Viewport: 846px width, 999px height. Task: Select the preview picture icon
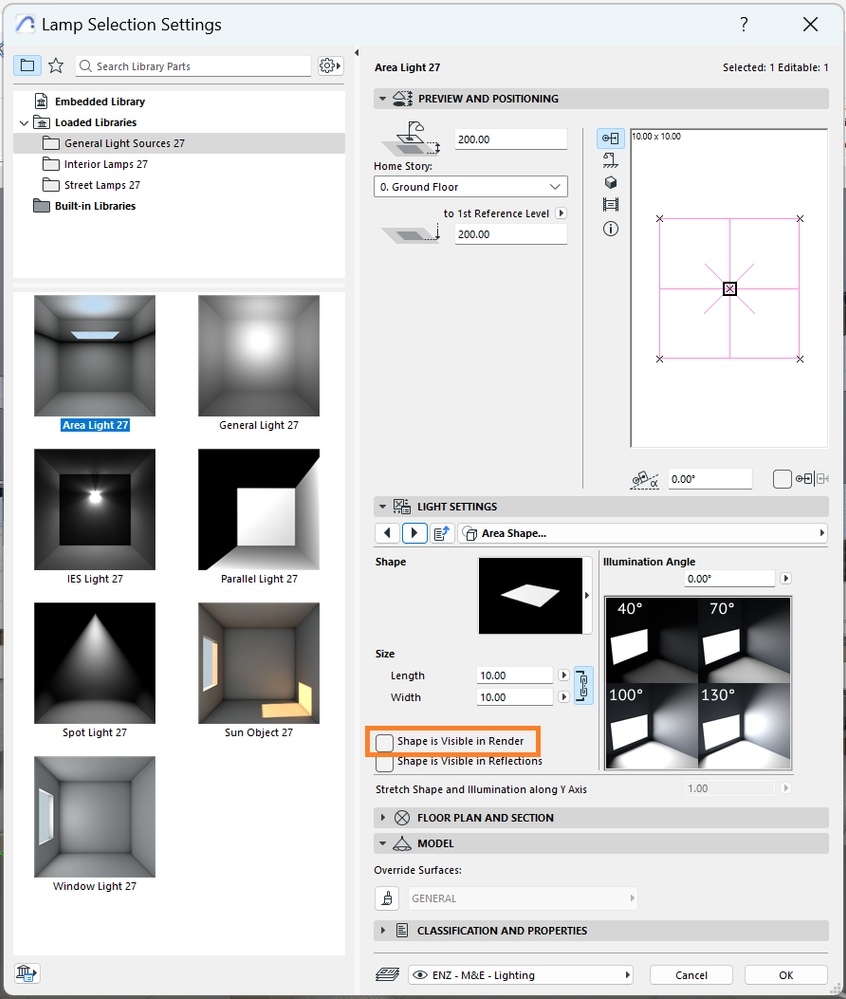click(610, 205)
